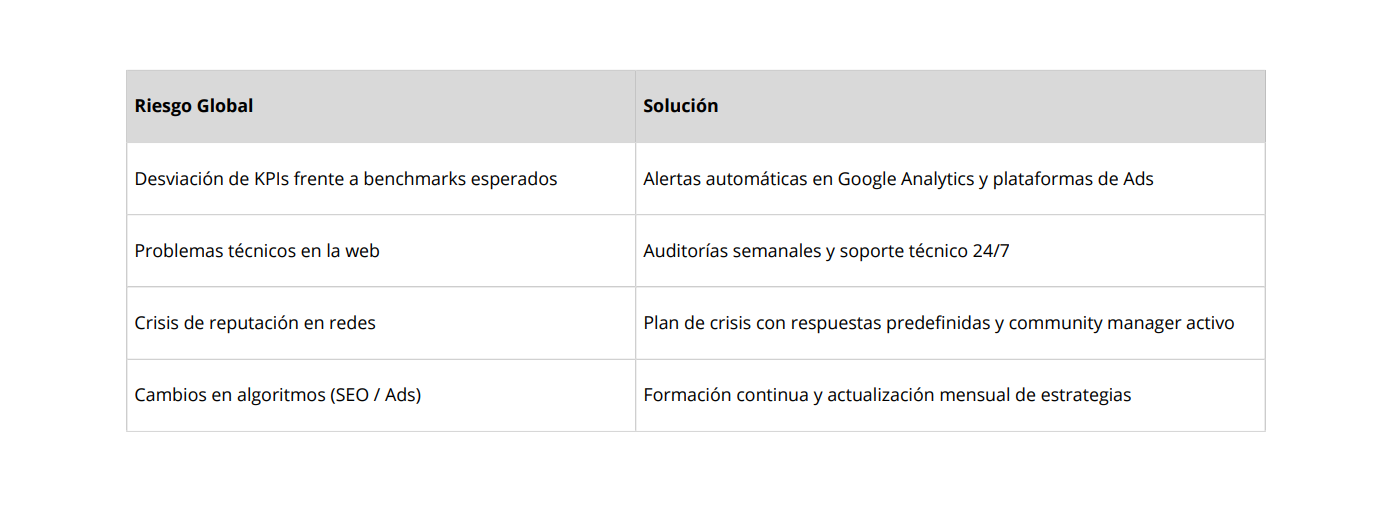This screenshot has height=512, width=1398.
Task: Select the 'Plan de crisis' solution cell
Action: (938, 323)
